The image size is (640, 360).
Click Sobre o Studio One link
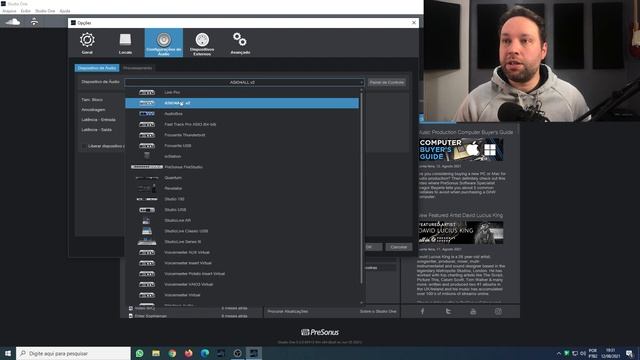click(x=378, y=311)
